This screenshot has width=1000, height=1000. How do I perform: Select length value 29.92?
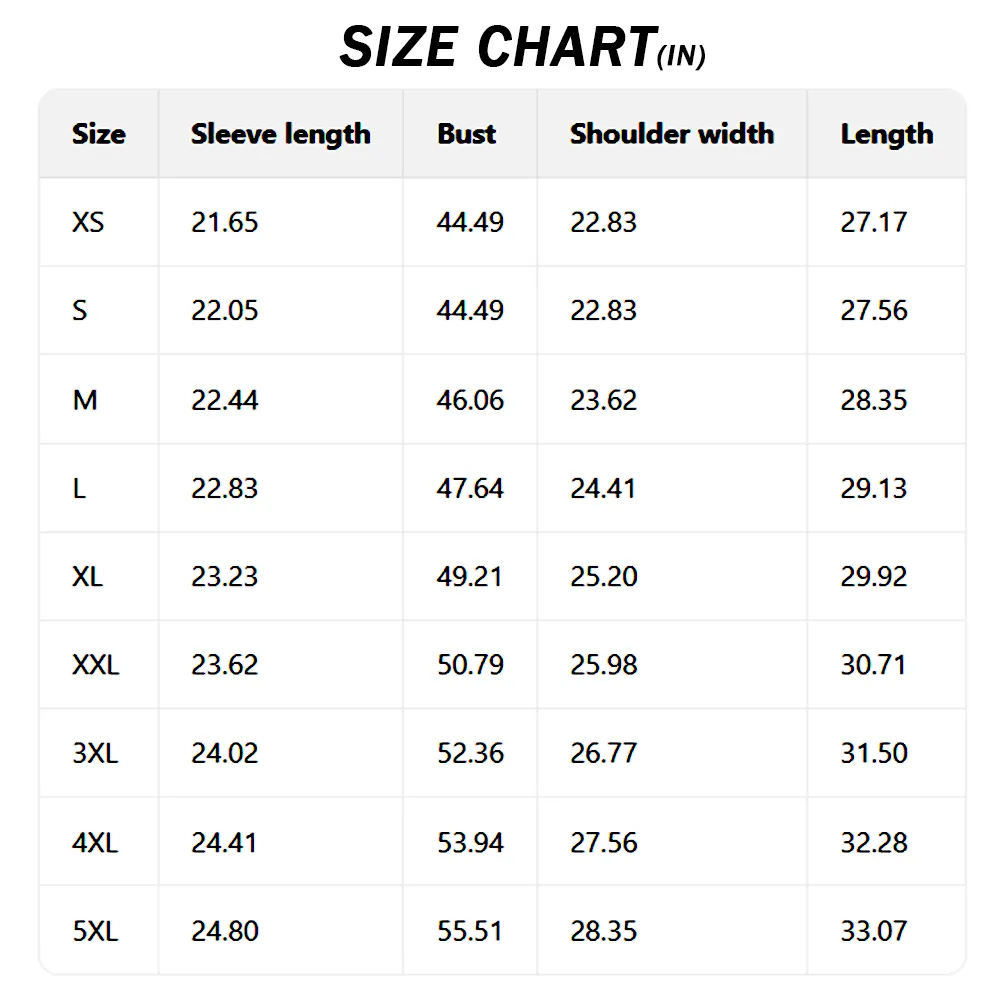tap(874, 577)
